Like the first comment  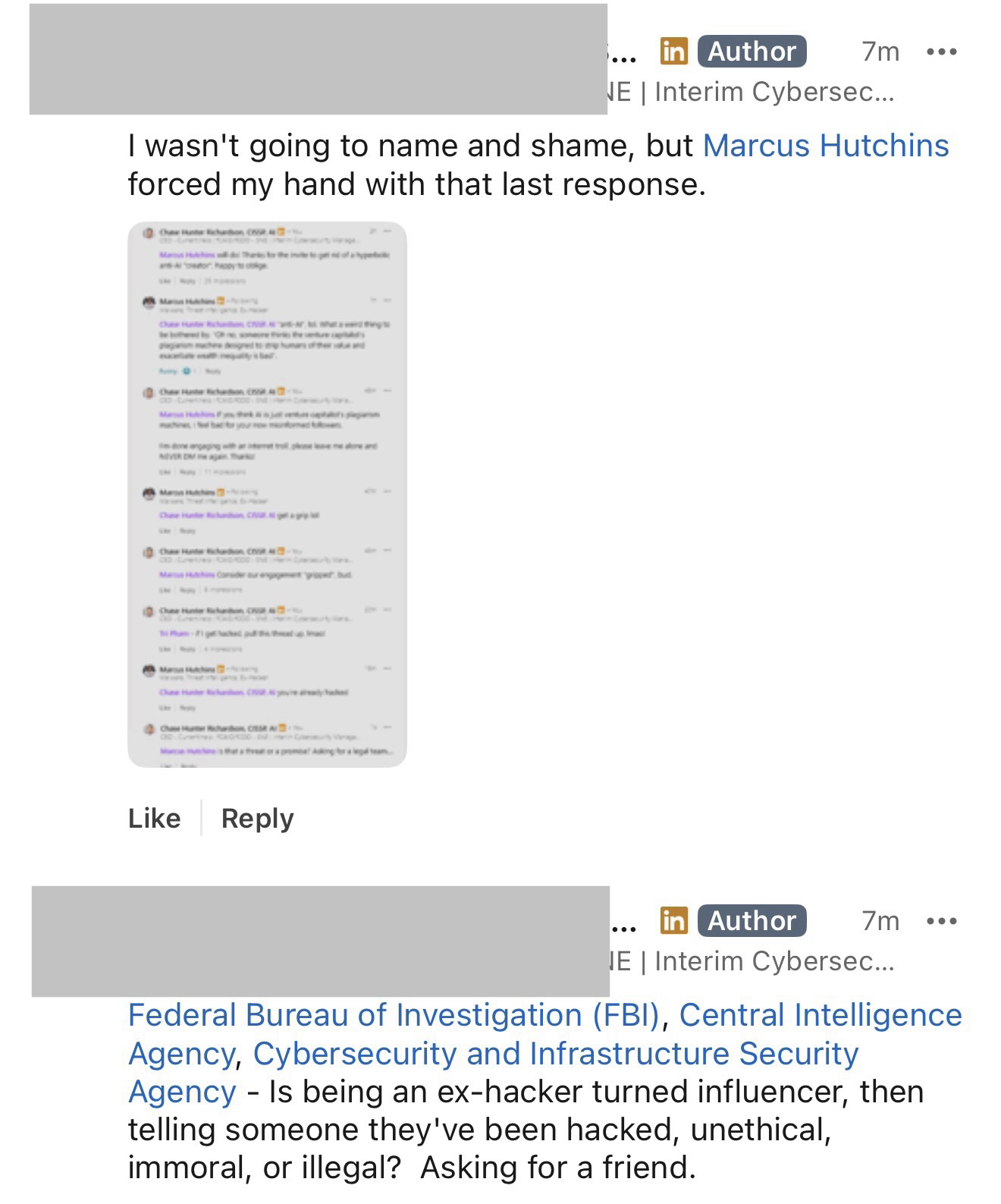(155, 818)
